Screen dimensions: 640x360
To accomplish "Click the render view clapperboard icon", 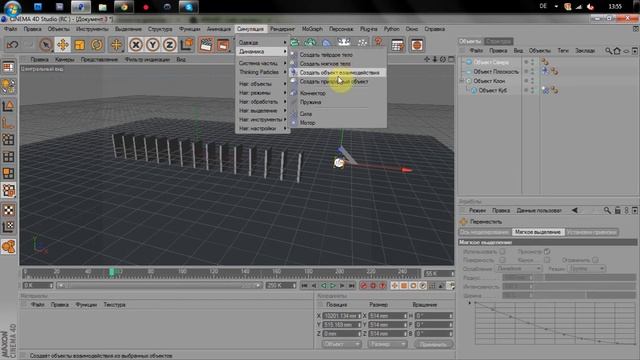I will (206, 44).
